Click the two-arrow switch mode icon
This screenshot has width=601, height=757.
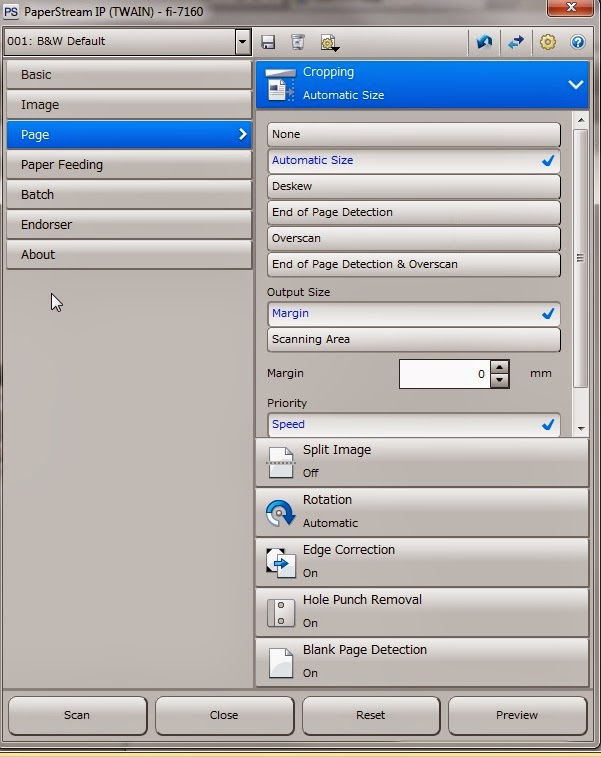tap(516, 42)
